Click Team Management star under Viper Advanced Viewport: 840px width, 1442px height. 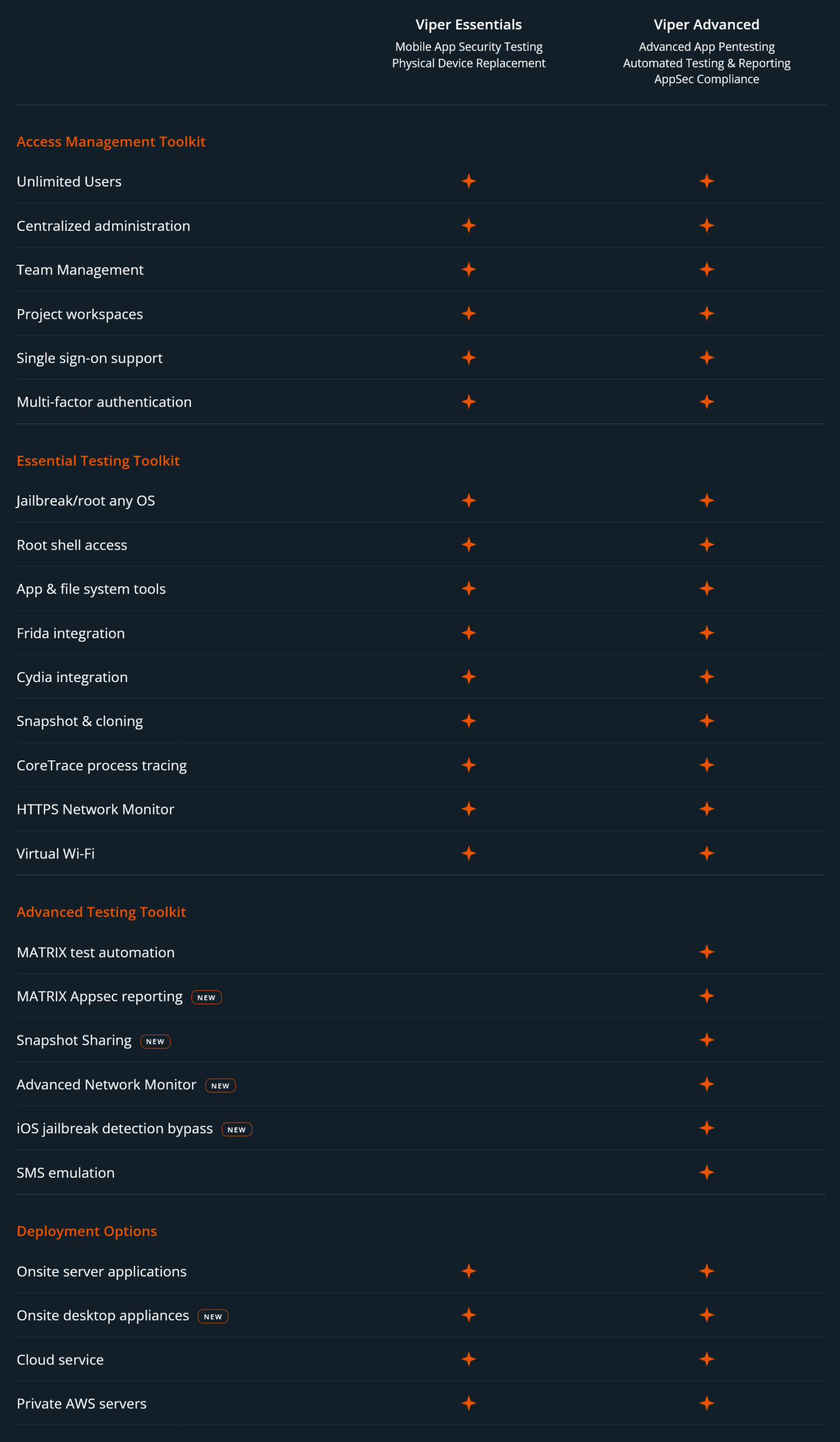coord(706,269)
